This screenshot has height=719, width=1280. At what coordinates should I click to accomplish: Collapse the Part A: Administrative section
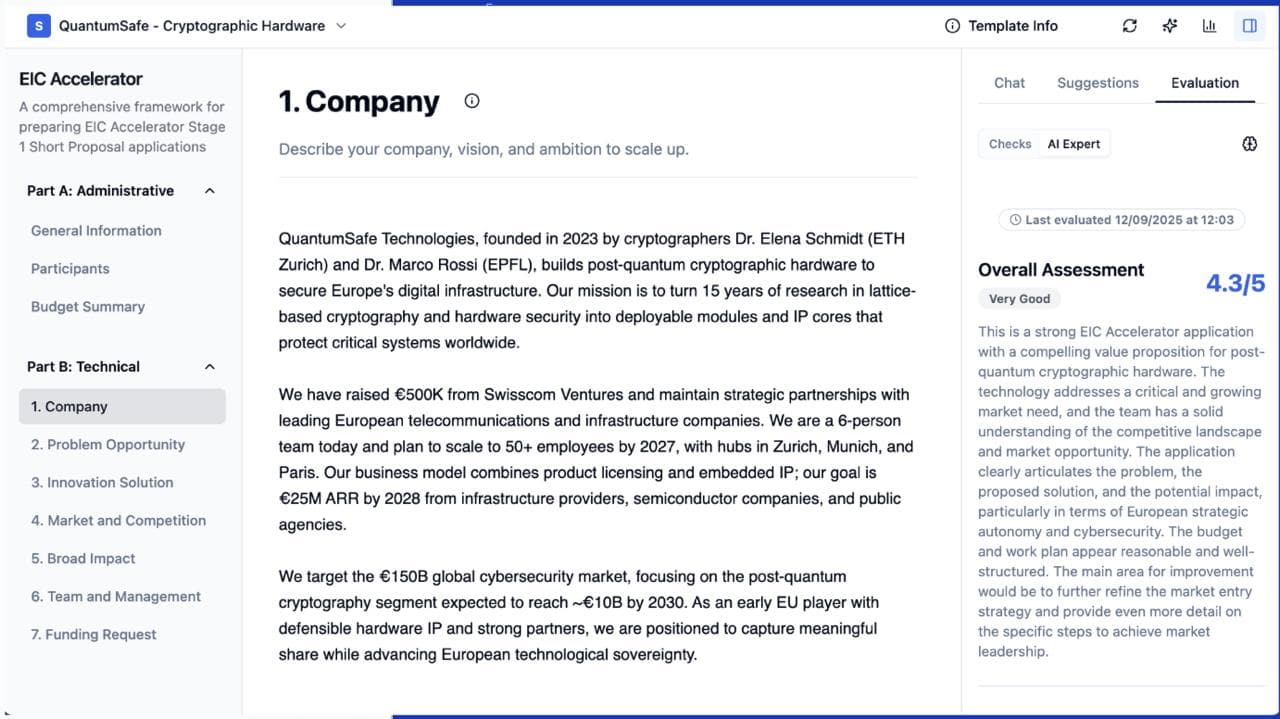[210, 191]
